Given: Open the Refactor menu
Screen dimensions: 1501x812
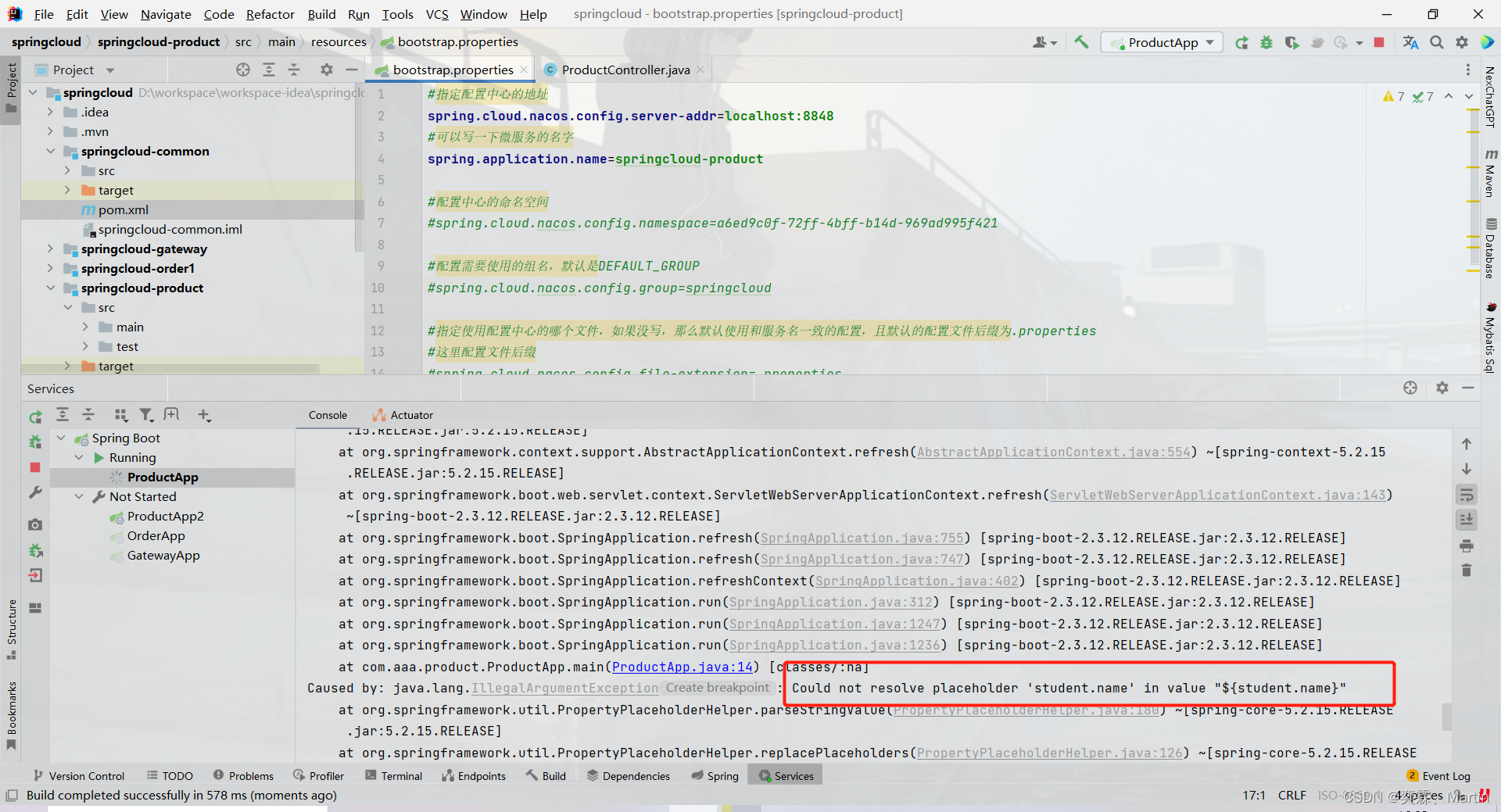Looking at the screenshot, I should click(270, 14).
